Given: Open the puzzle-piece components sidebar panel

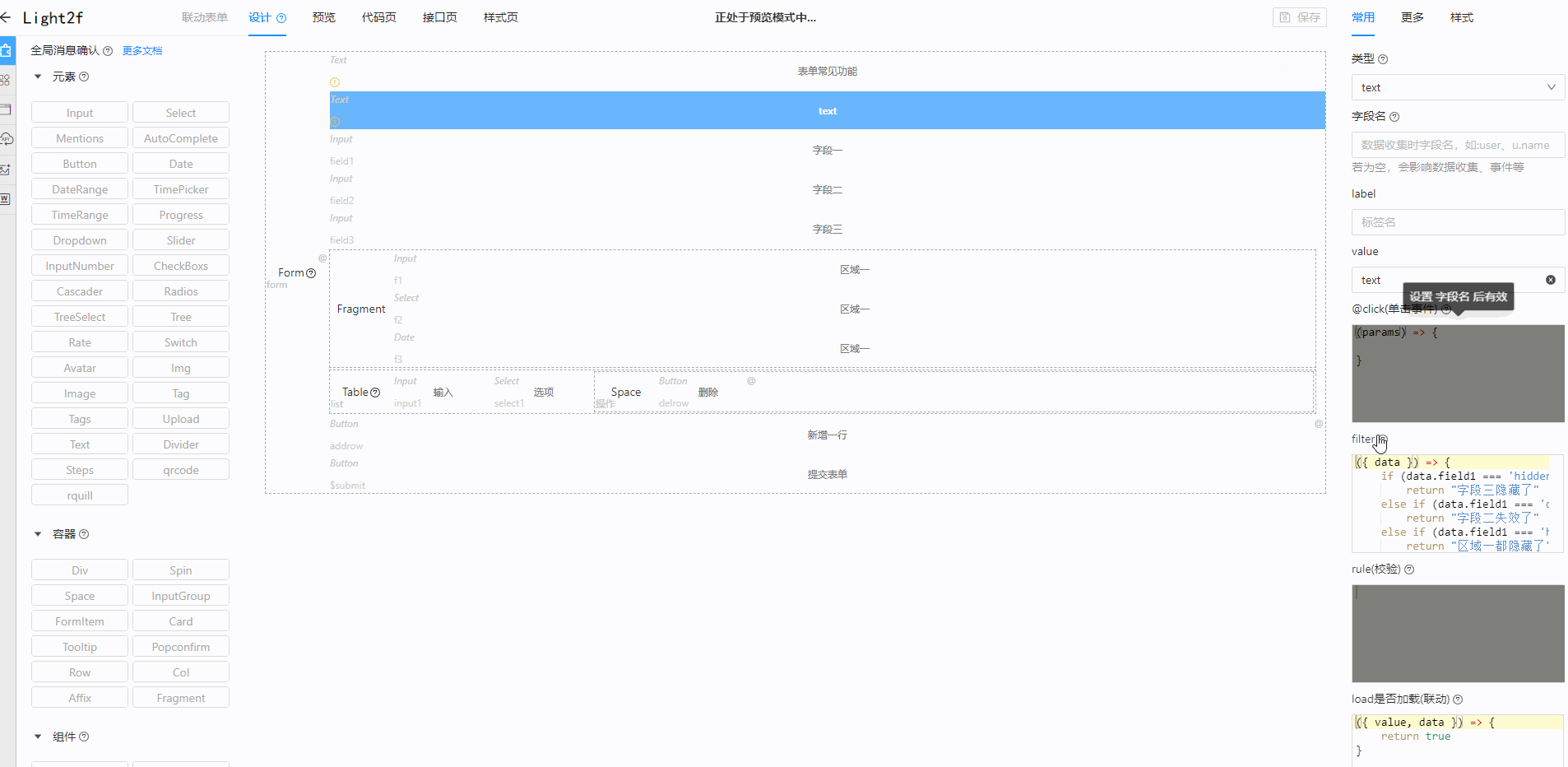Looking at the screenshot, I should (x=6, y=50).
